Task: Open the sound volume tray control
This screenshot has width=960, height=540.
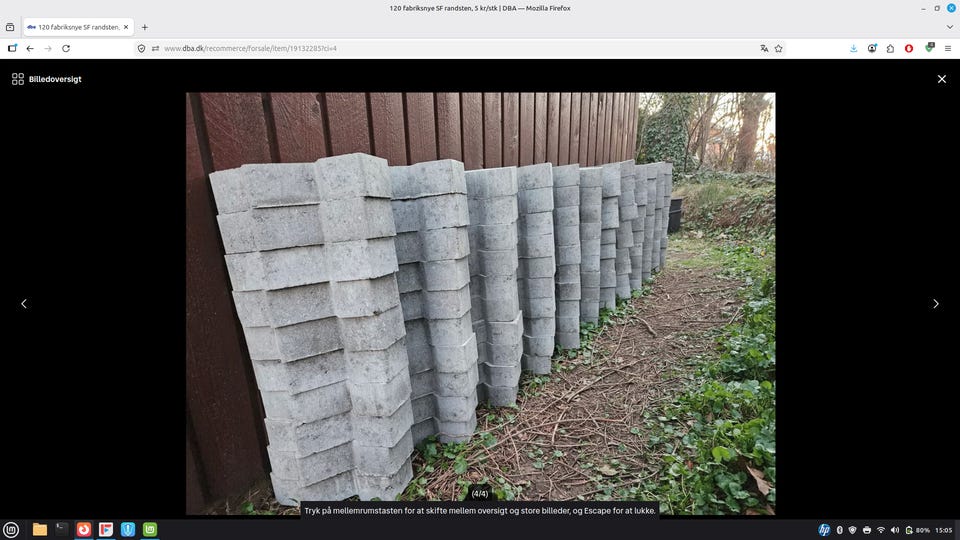Action: tap(894, 530)
